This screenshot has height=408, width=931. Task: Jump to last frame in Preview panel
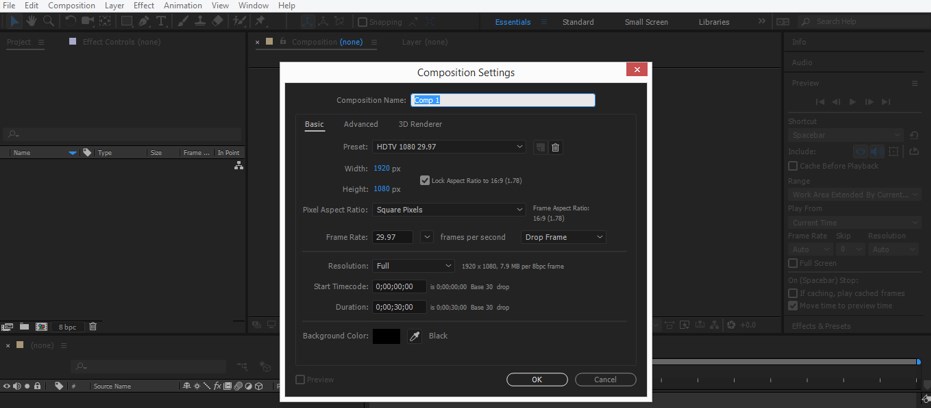pyautogui.click(x=886, y=102)
